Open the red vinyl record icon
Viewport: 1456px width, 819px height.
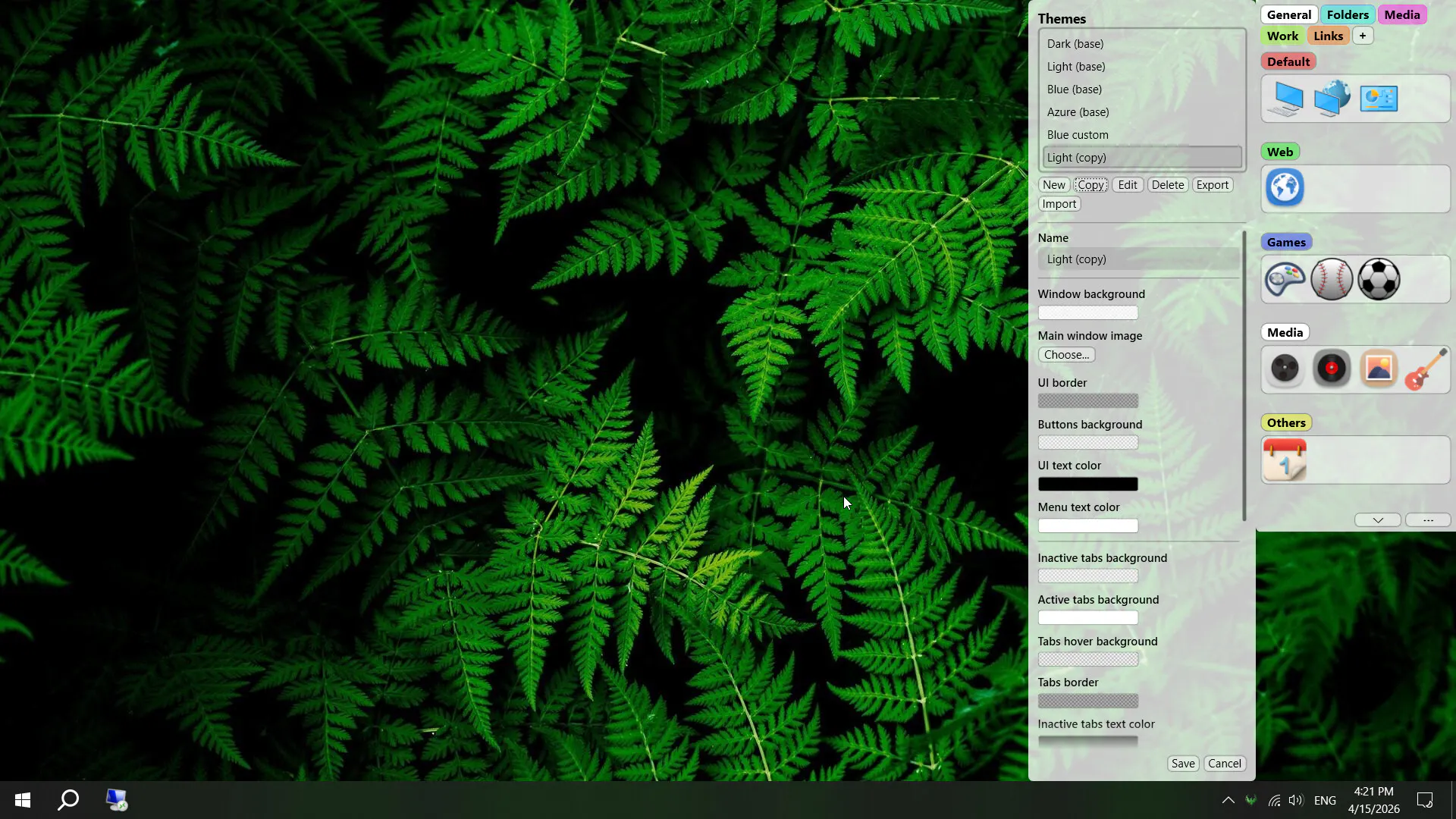[1332, 369]
